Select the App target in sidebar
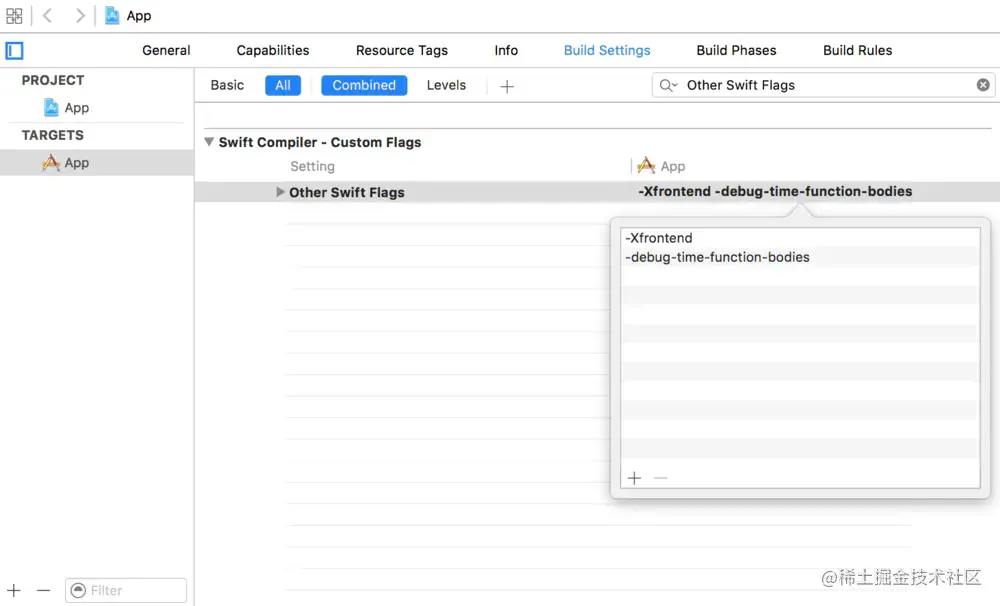This screenshot has width=1000, height=606. point(97,163)
